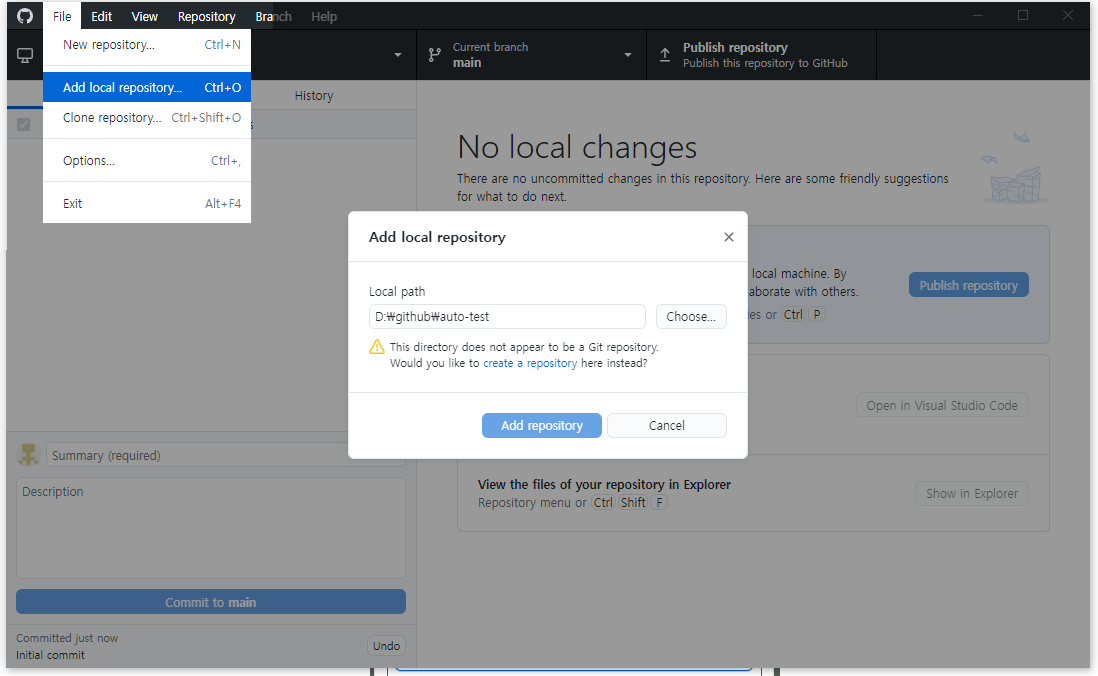Viewport: 1098px width, 676px height.
Task: Click the Summary (required) field
Action: coord(225,455)
